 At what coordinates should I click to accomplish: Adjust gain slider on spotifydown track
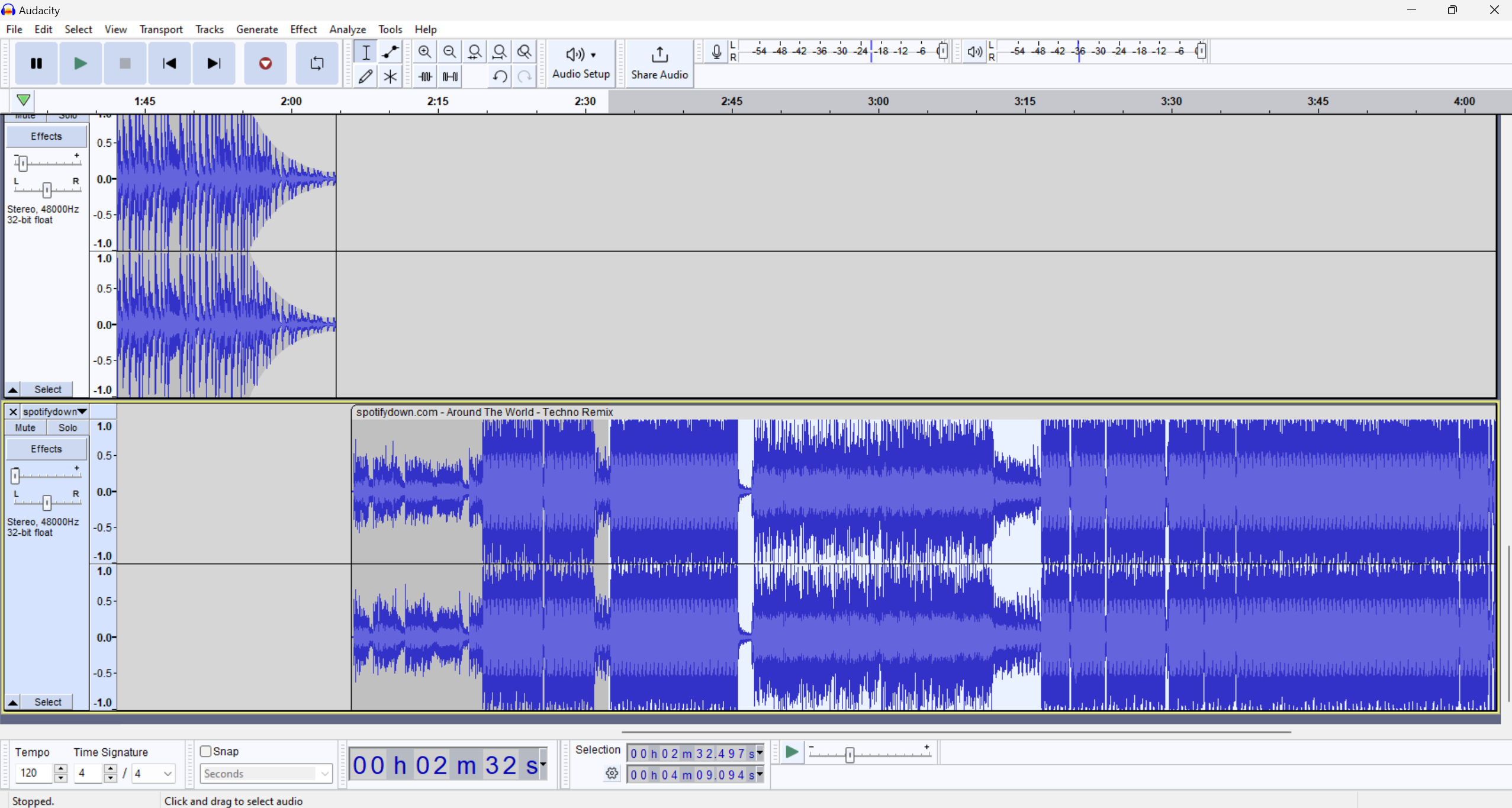coord(15,475)
